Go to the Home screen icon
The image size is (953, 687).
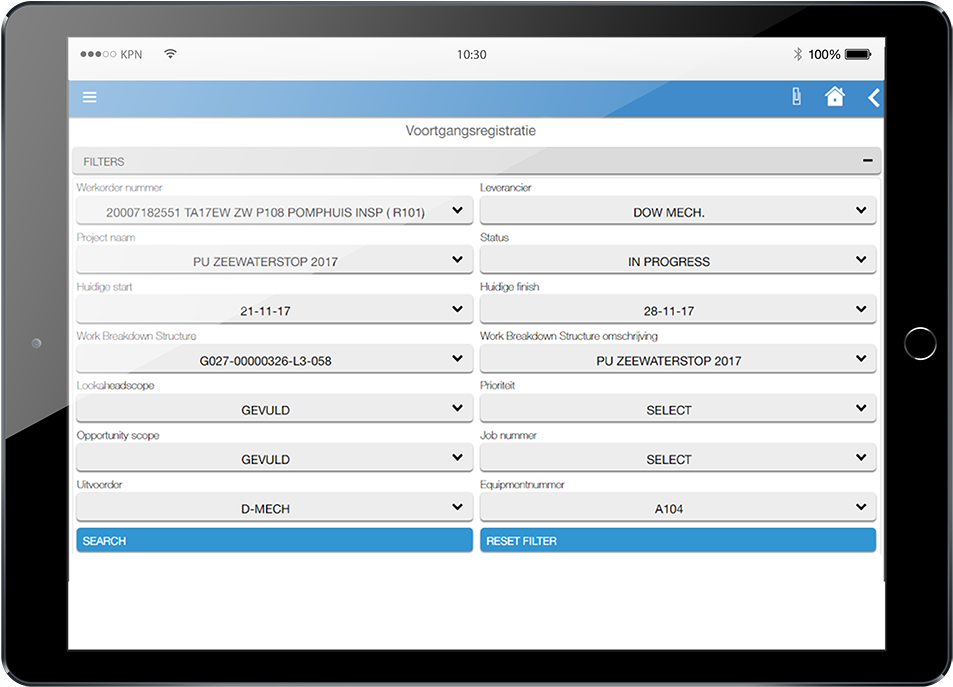835,97
